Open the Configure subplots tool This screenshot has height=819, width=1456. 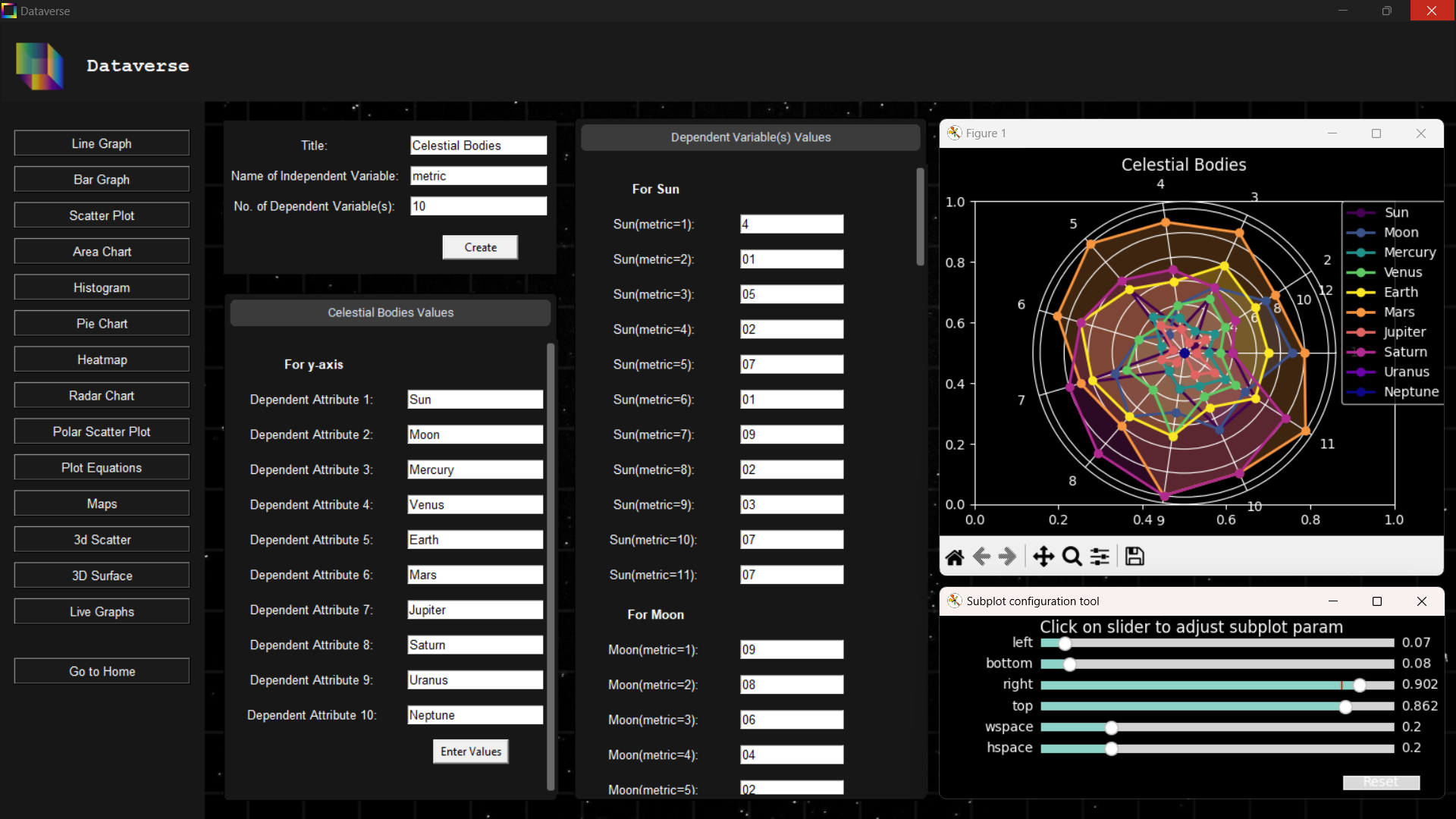1100,557
